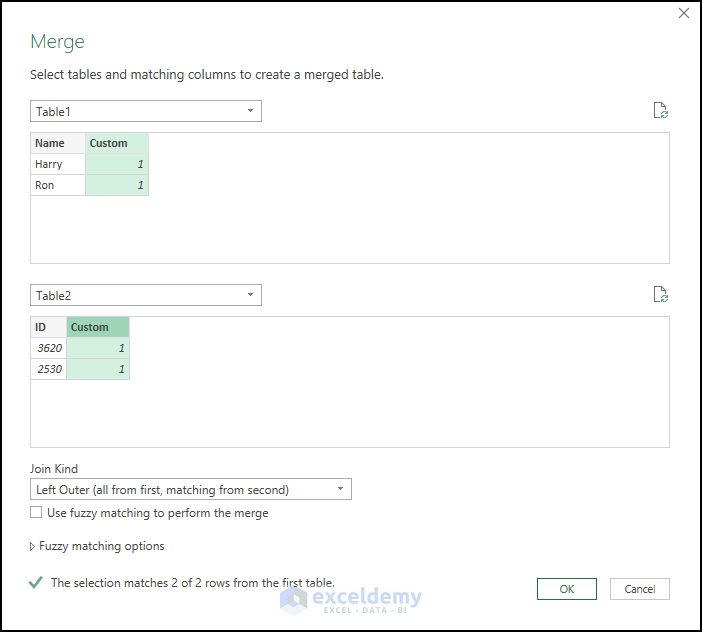This screenshot has height=632, width=702.
Task: Click the Harry cell in first table
Action: click(57, 164)
